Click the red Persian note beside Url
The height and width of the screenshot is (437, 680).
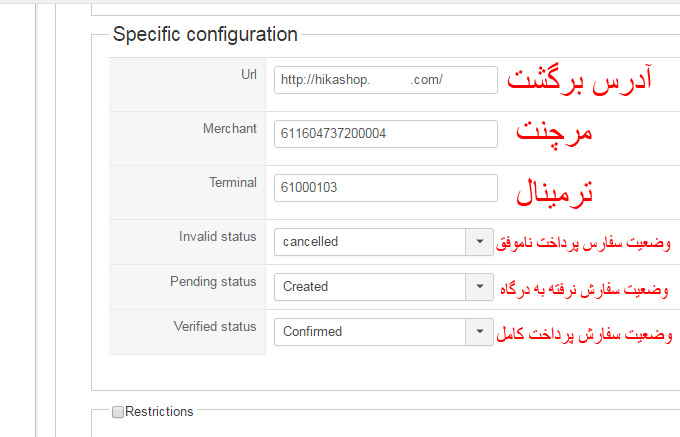pos(580,79)
